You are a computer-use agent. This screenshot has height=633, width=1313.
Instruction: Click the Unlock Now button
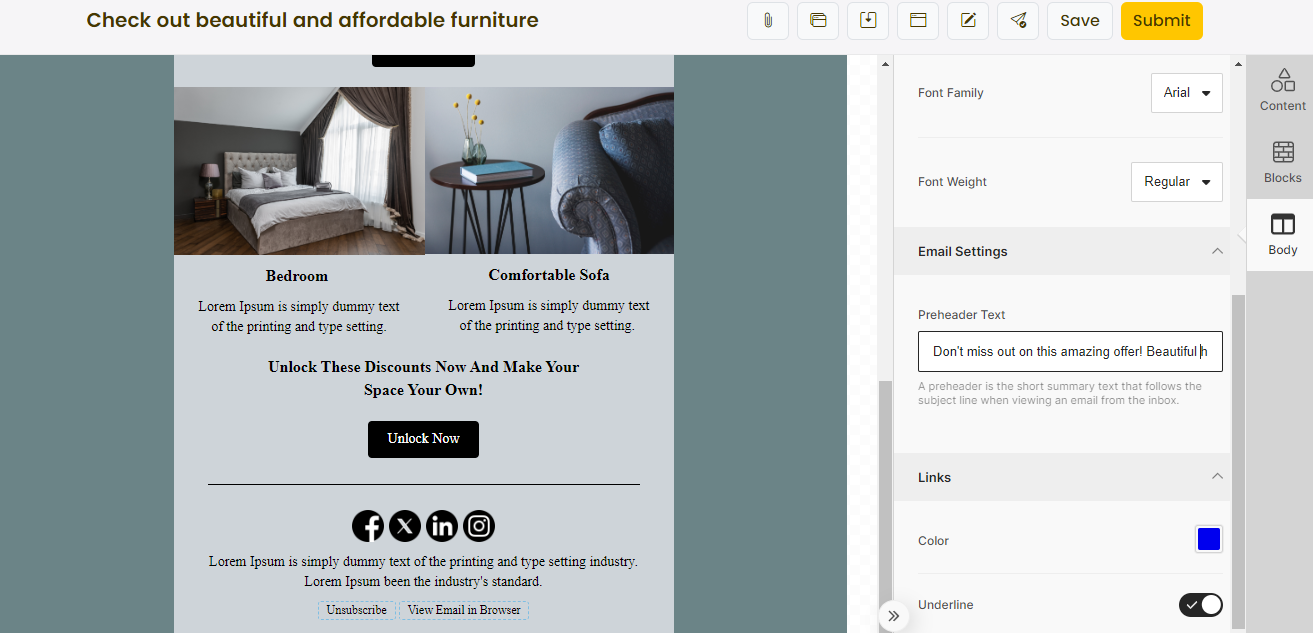tap(423, 439)
